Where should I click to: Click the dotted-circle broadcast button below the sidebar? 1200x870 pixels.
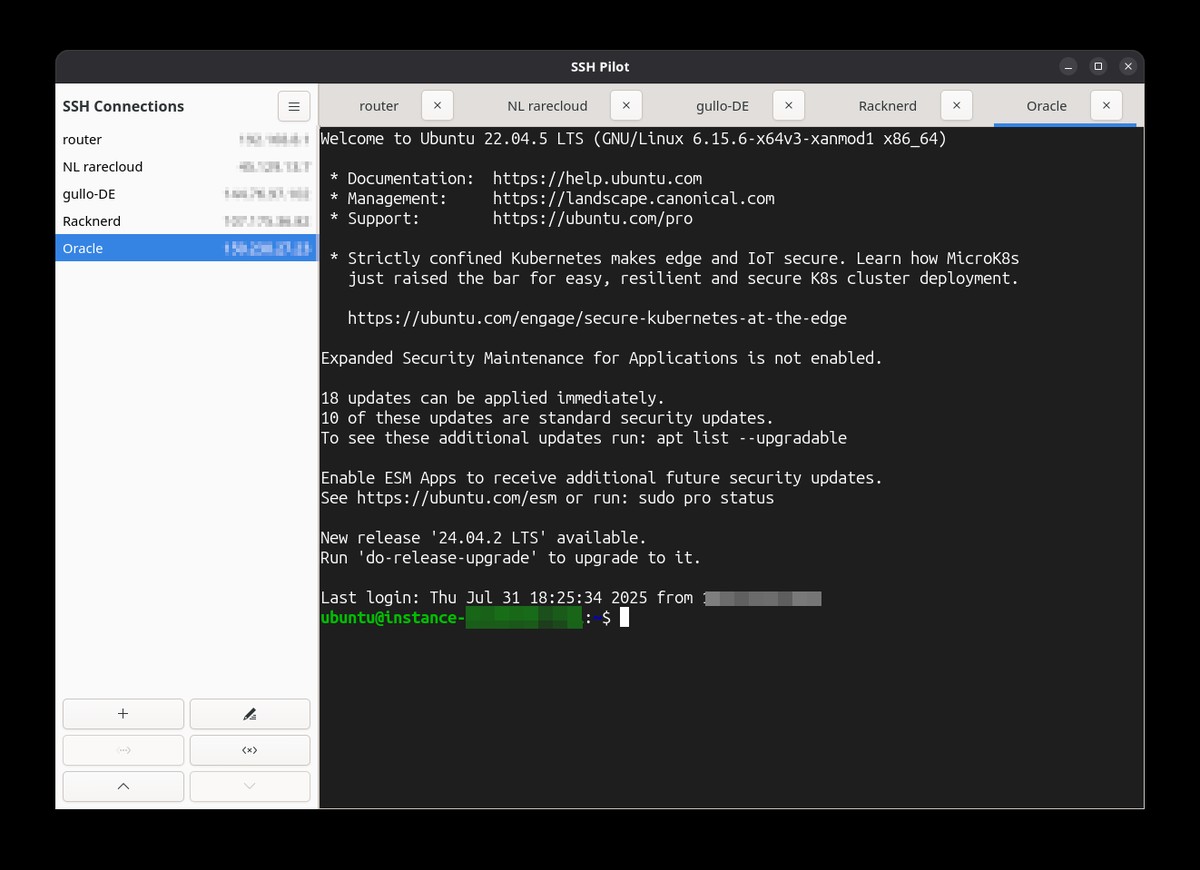click(x=122, y=749)
